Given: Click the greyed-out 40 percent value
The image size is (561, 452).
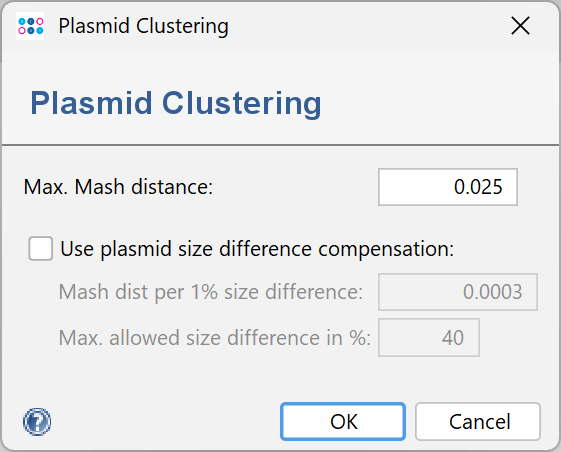Looking at the screenshot, I should pyautogui.click(x=453, y=337).
